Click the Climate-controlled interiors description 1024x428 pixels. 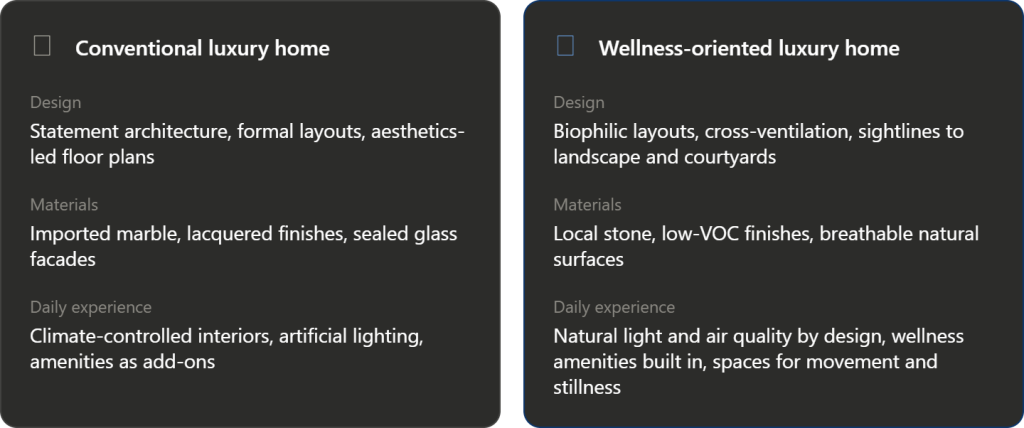coord(227,349)
